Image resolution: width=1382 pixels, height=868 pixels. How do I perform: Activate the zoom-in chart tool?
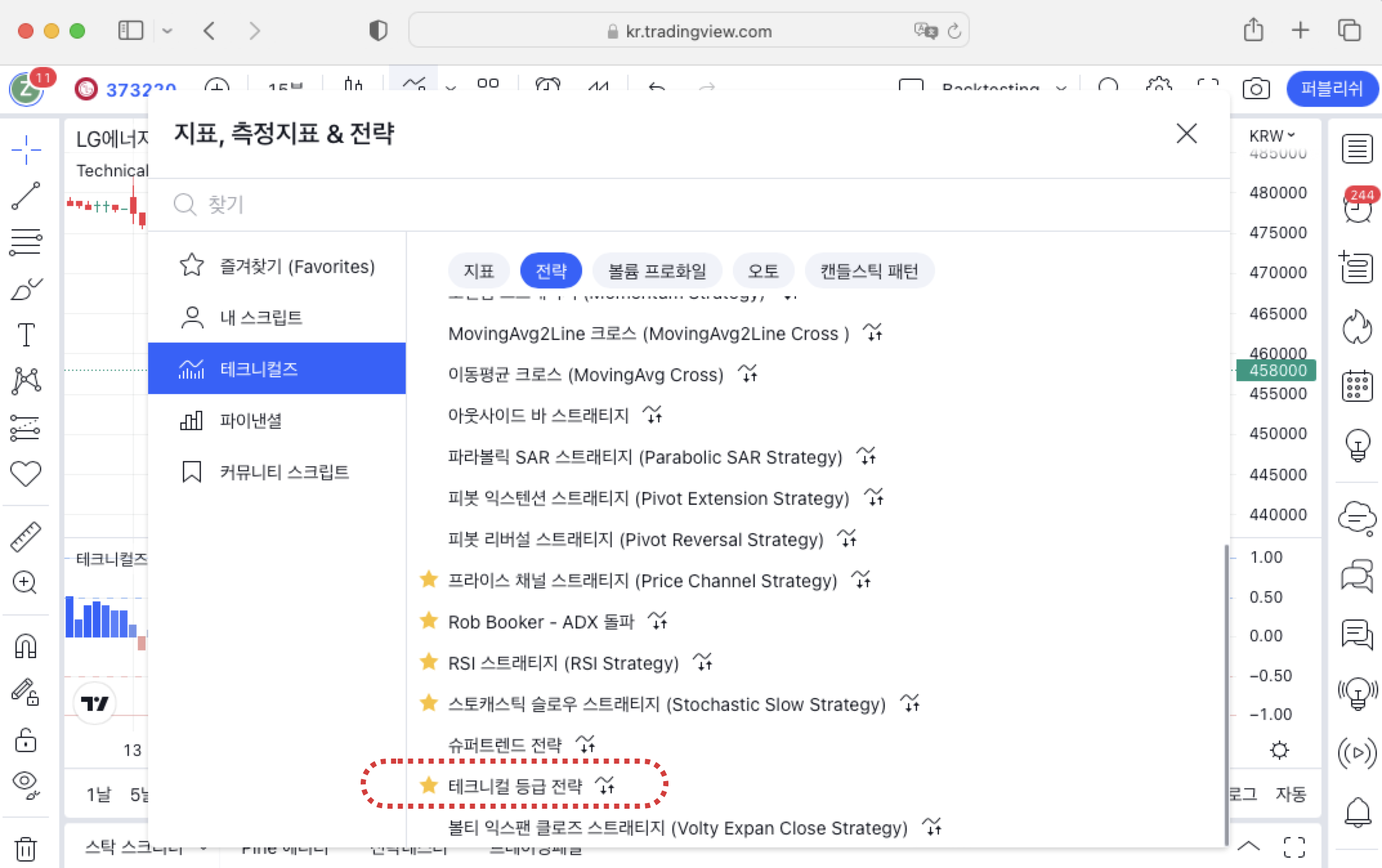click(26, 583)
